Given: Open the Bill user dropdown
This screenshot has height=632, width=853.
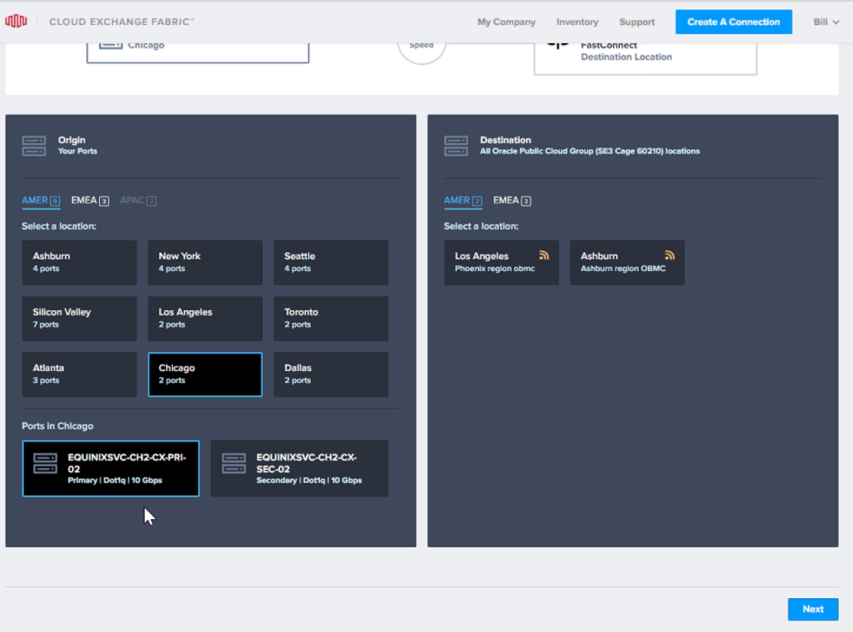Looking at the screenshot, I should 825,21.
